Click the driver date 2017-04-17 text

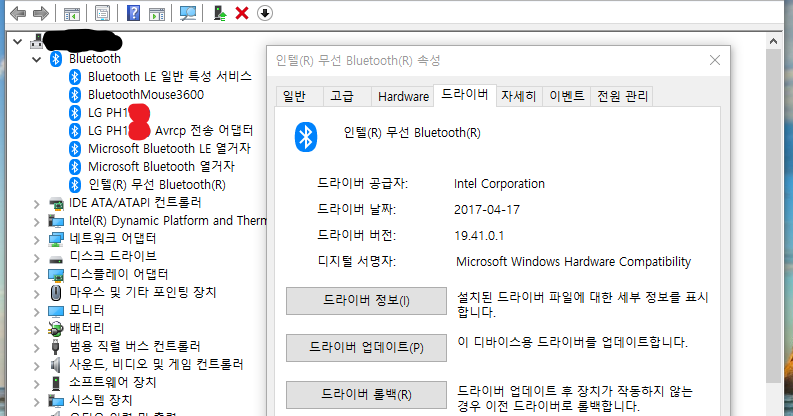(x=487, y=210)
